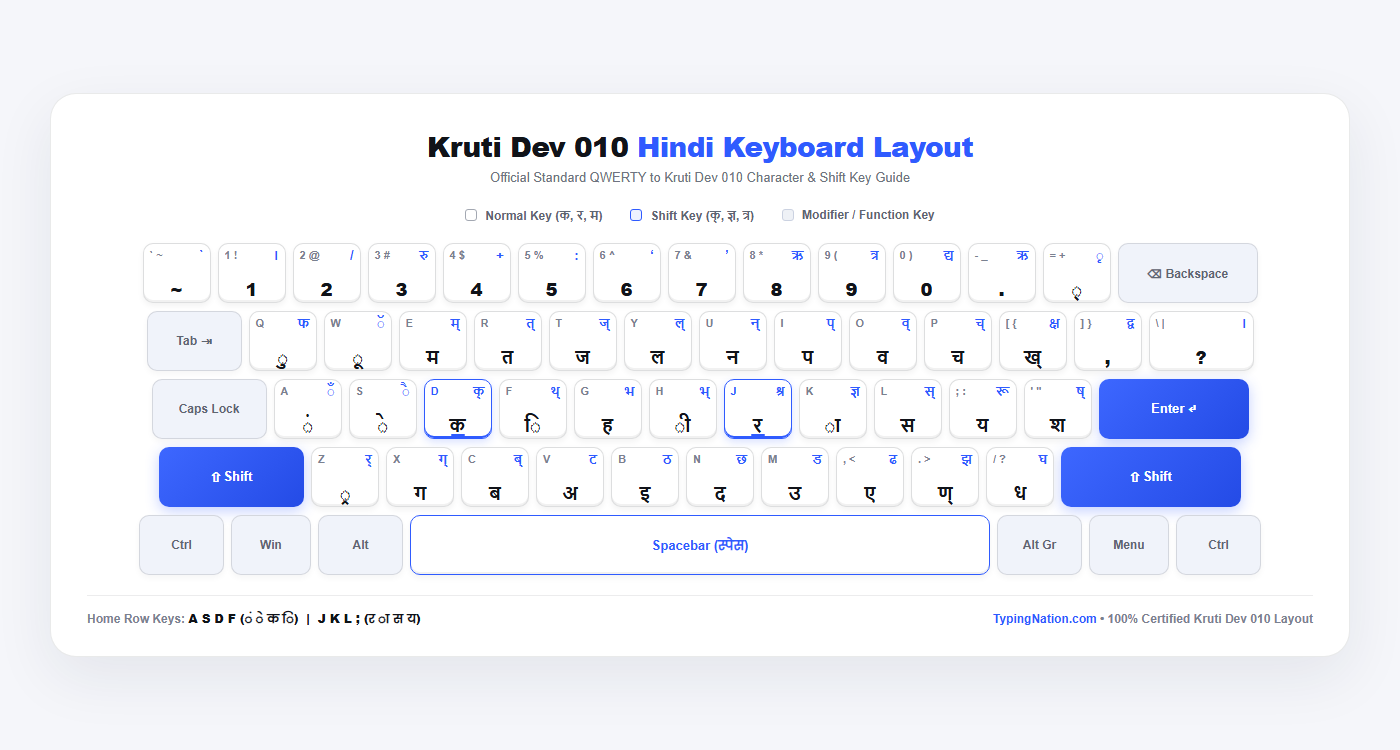Click the Backspace key
This screenshot has height=750, width=1400.
click(1187, 273)
